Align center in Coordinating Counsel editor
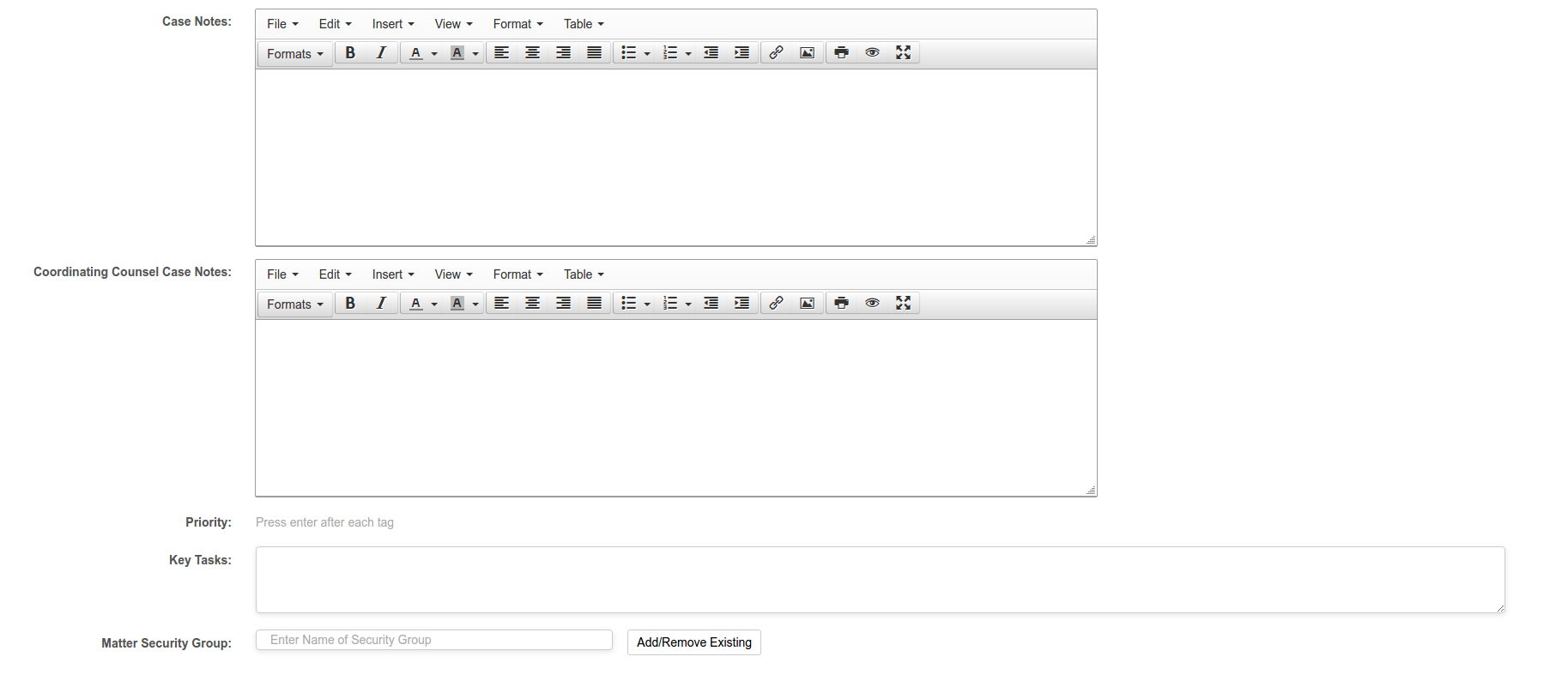This screenshot has width=1568, height=699. pos(533,304)
